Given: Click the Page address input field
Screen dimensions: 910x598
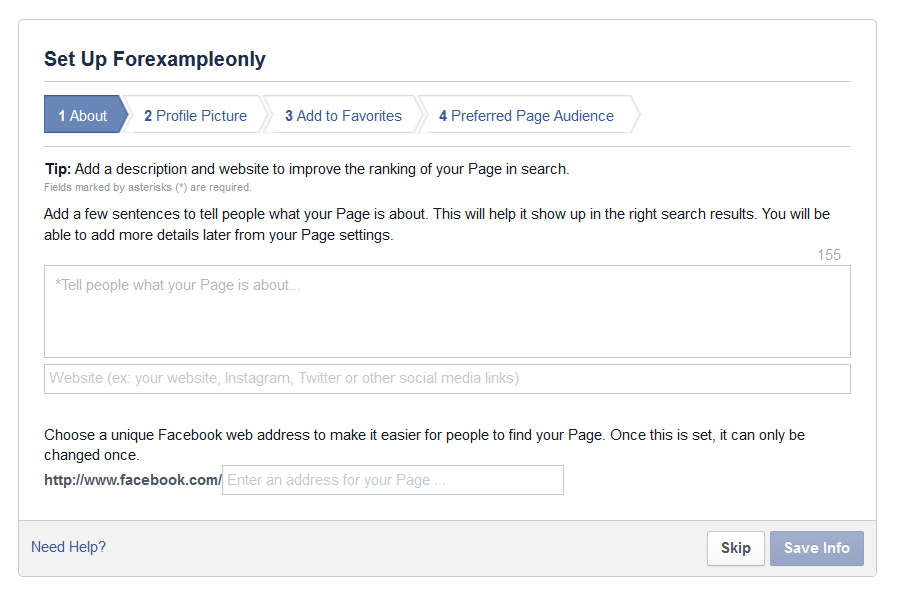Looking at the screenshot, I should [x=393, y=480].
